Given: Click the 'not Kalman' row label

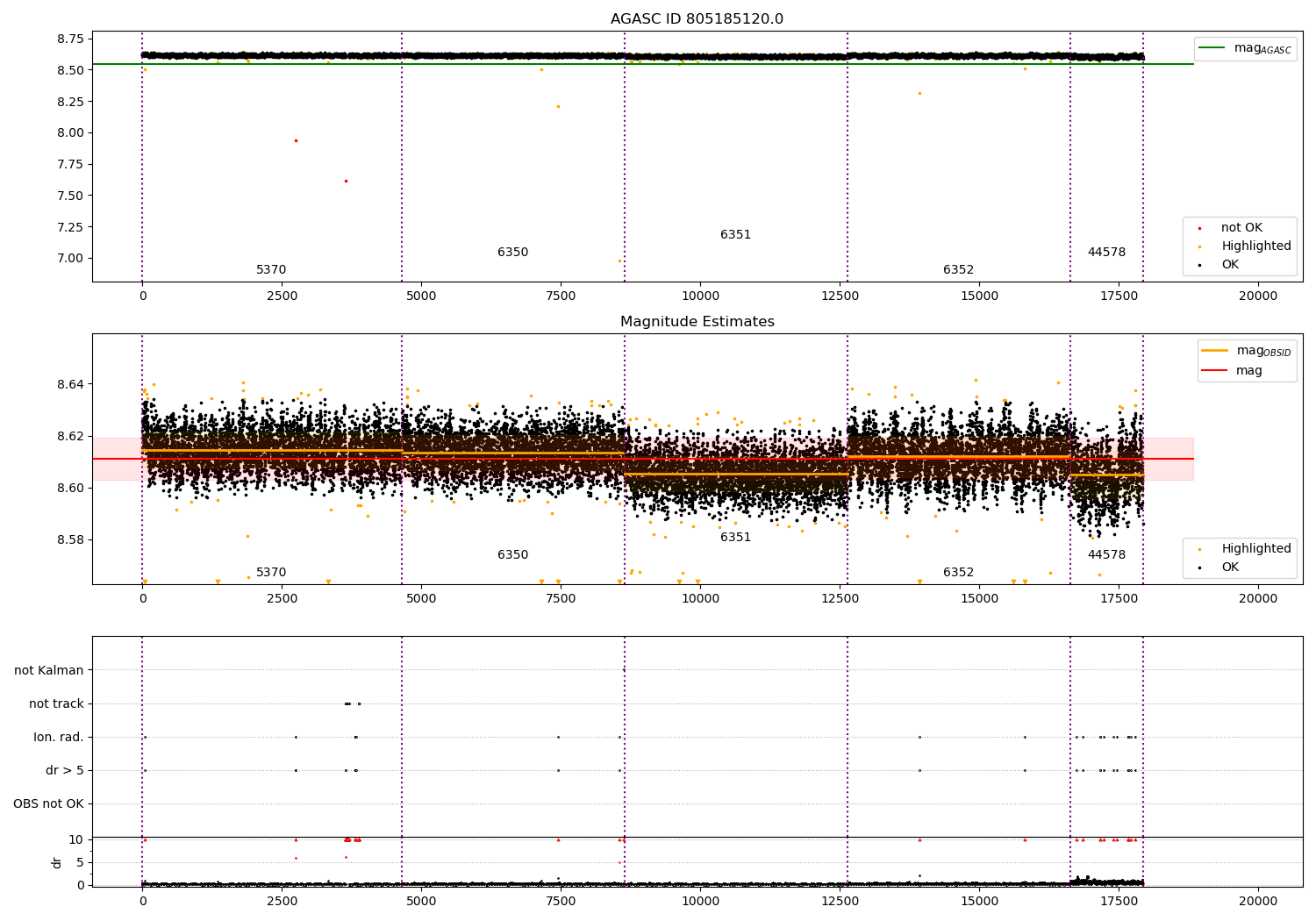Looking at the screenshot, I should (49, 671).
